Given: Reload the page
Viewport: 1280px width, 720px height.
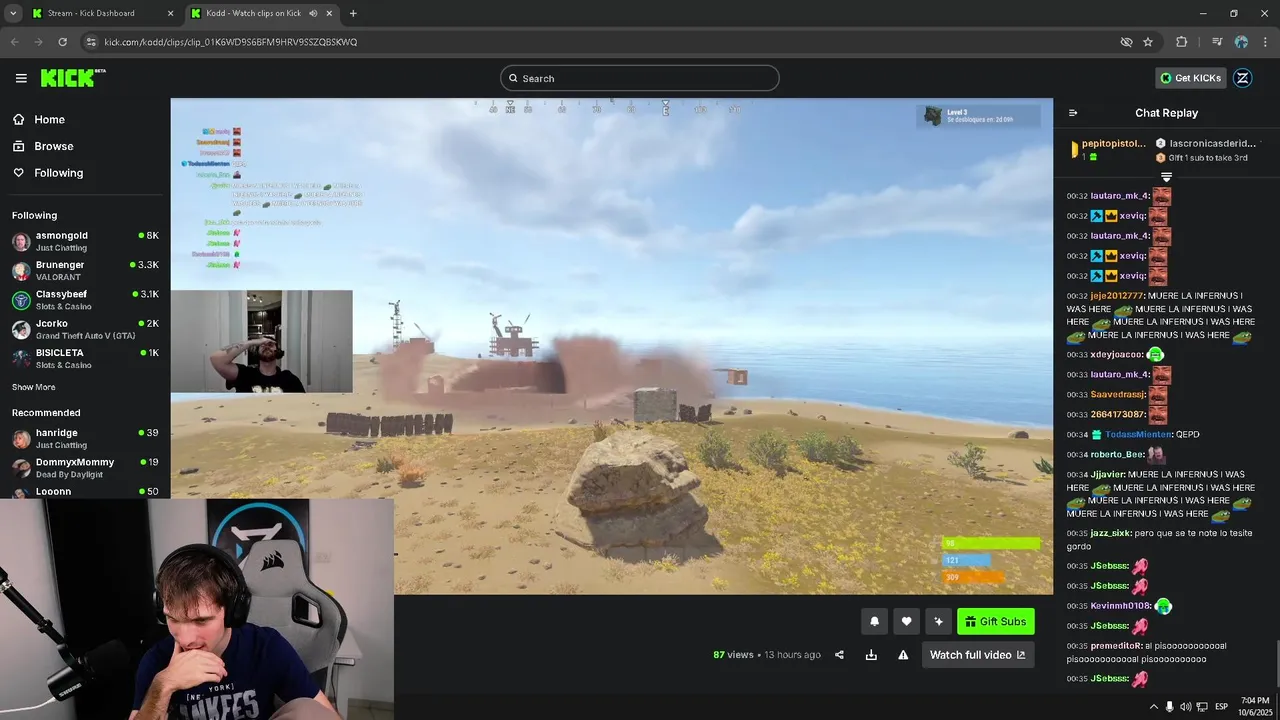Looking at the screenshot, I should tap(62, 42).
